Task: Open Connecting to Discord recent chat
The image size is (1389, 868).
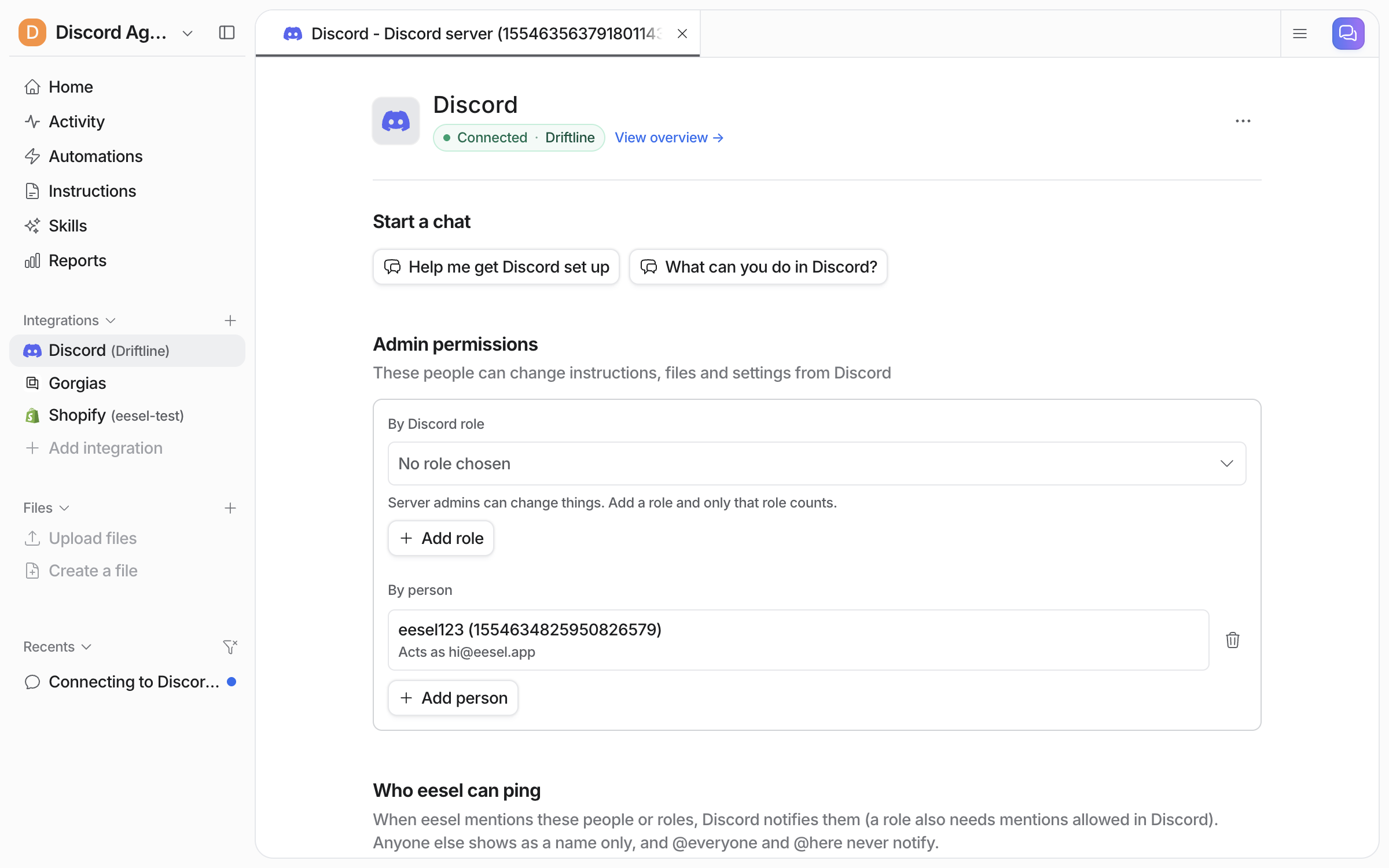Action: coord(127,682)
